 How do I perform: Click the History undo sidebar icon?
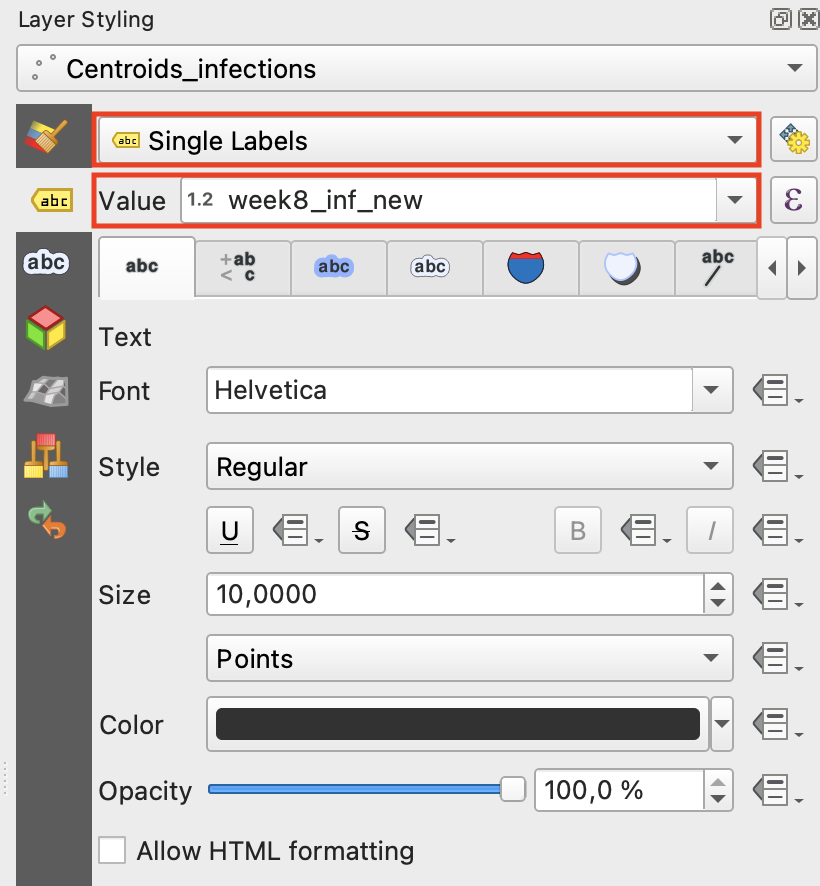(46, 520)
